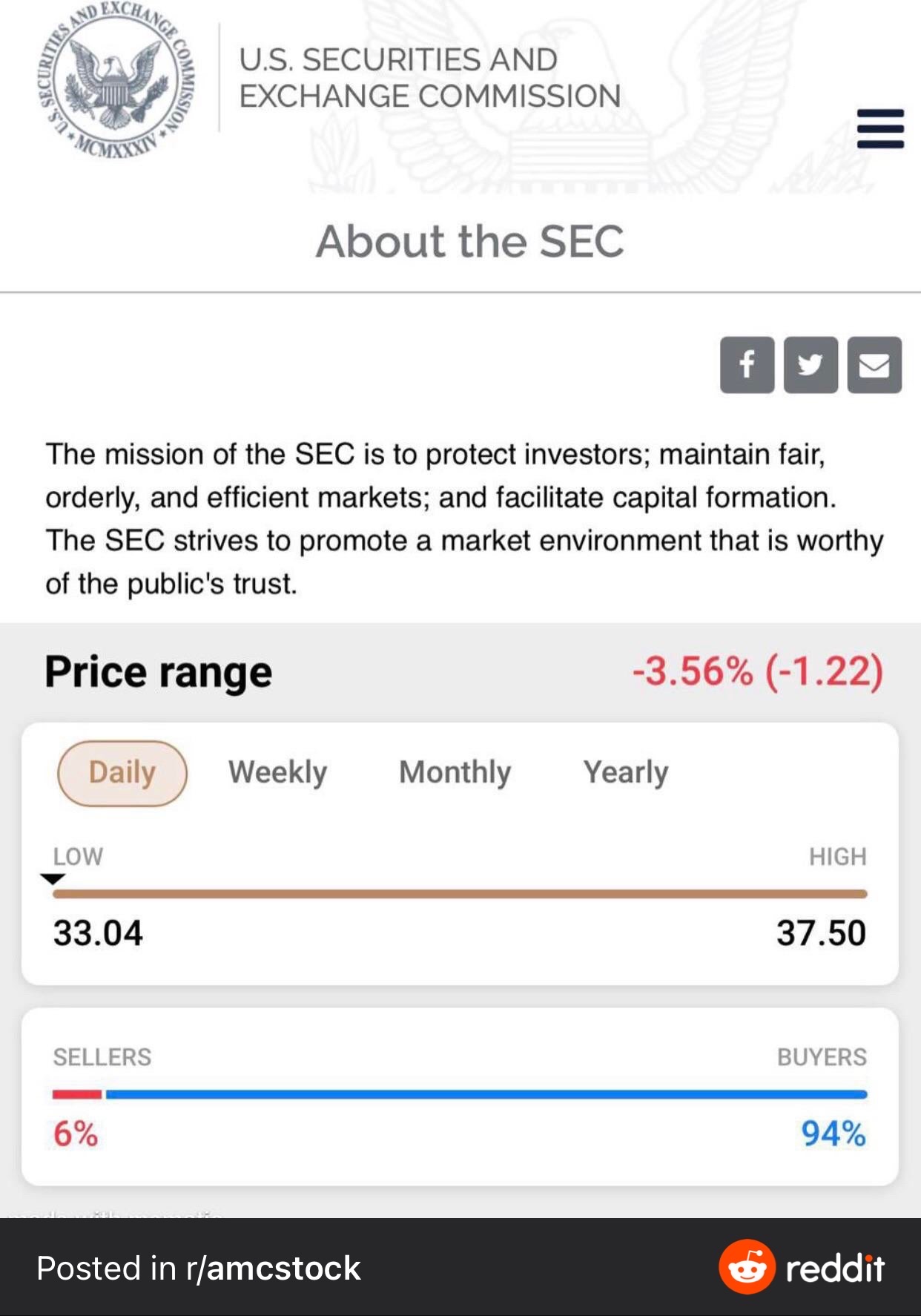Screen dimensions: 921x1316
Task: Switch to Monthly price range
Action: [455, 773]
